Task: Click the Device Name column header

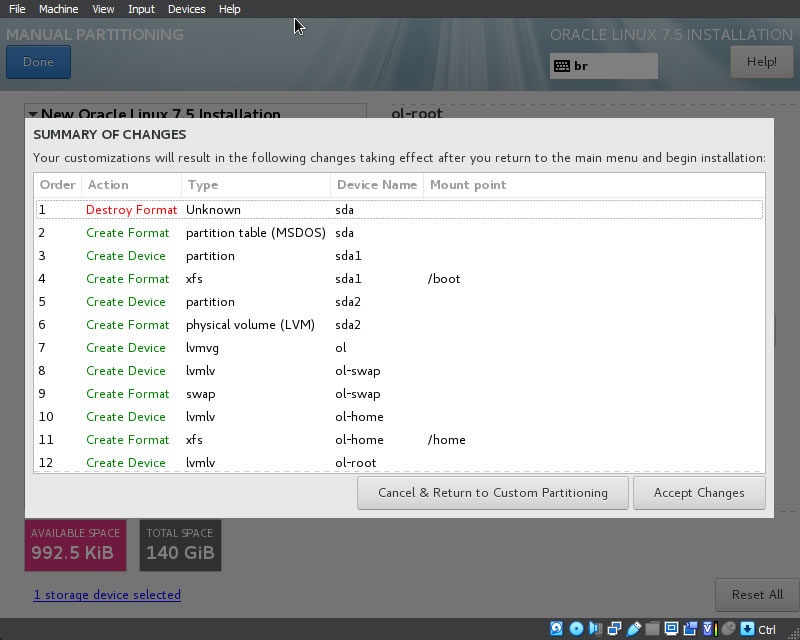Action: (377, 185)
